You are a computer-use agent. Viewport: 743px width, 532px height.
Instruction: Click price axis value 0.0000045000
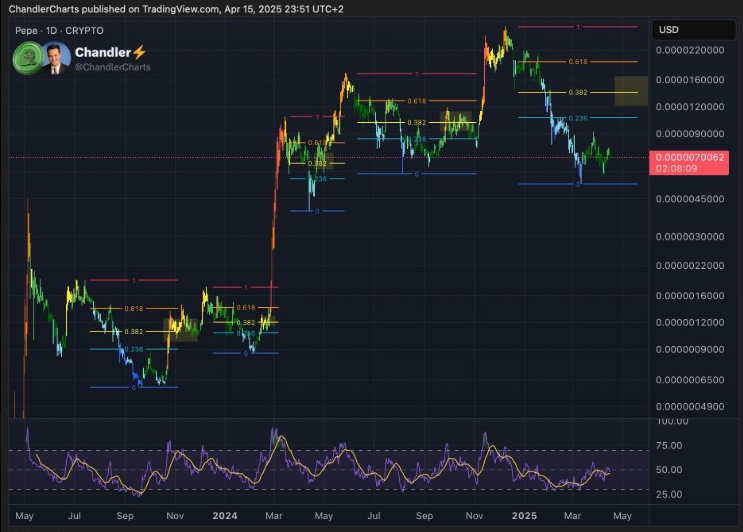click(690, 199)
